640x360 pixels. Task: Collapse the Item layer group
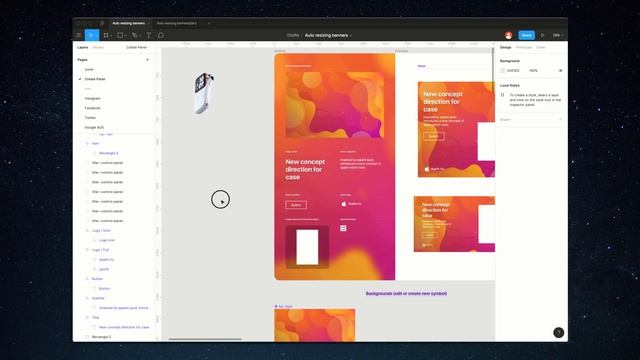(x=87, y=144)
